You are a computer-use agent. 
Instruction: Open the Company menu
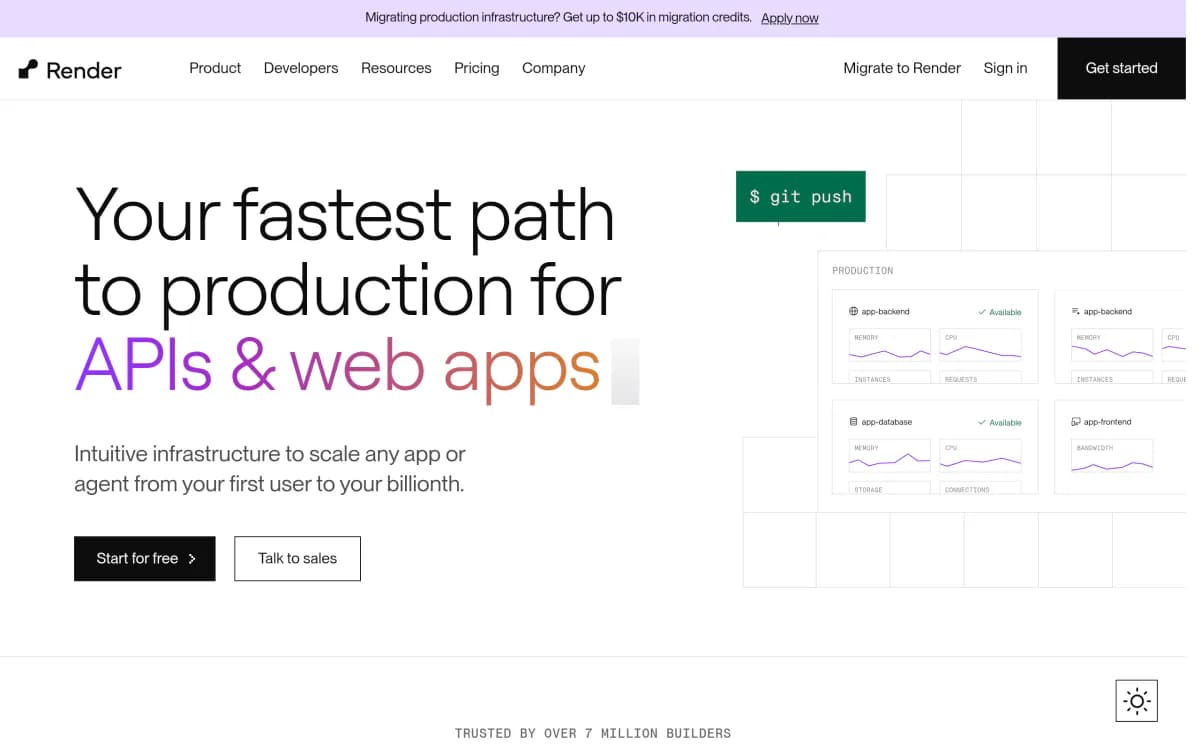pos(553,68)
